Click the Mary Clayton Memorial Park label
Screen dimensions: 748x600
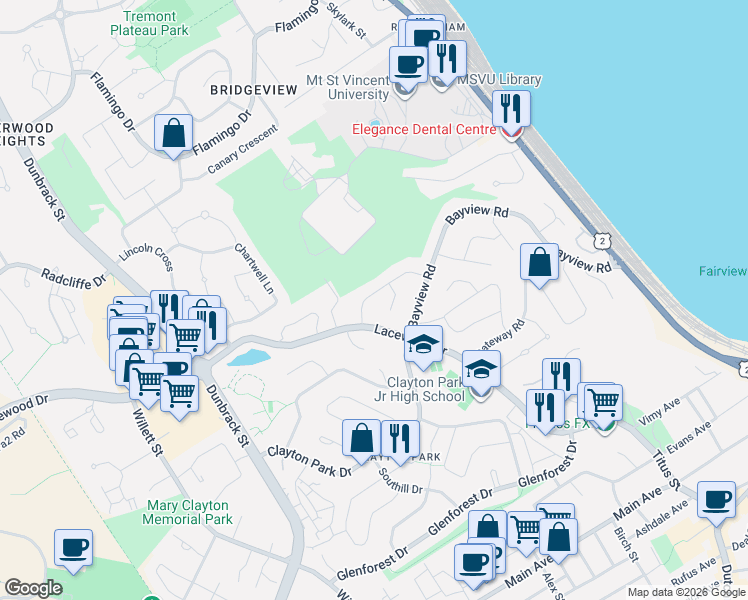(187, 512)
